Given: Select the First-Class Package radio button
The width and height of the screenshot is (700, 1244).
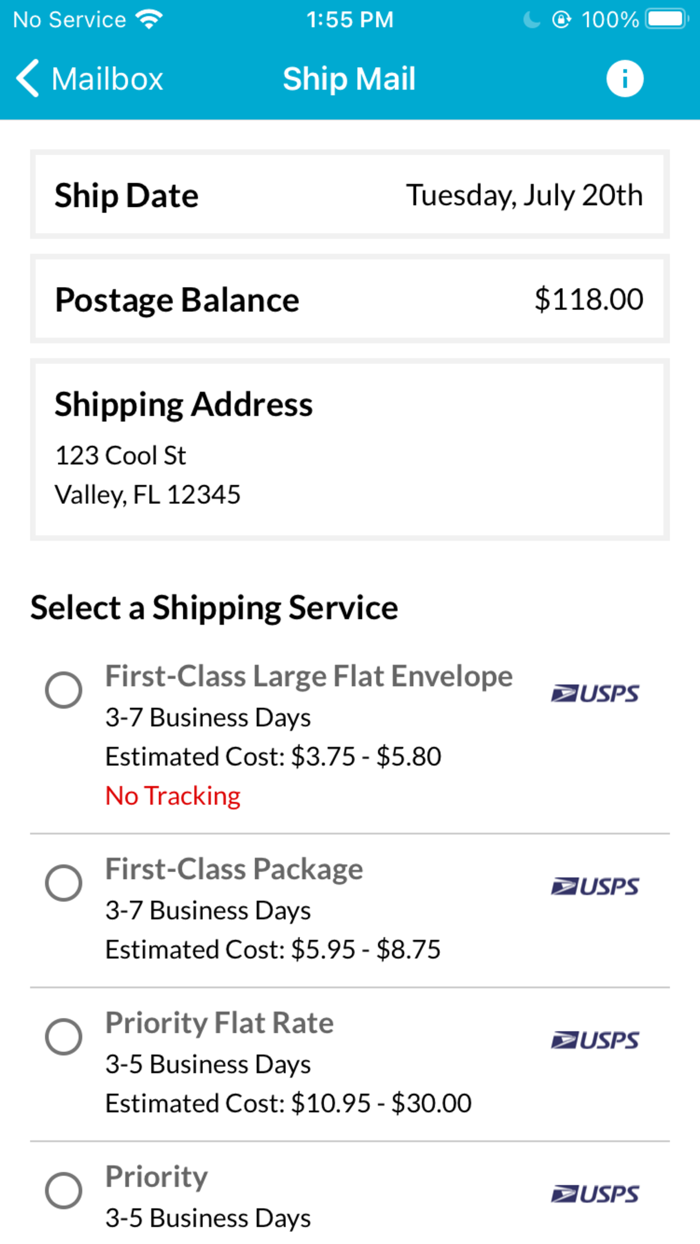Looking at the screenshot, I should click(64, 883).
